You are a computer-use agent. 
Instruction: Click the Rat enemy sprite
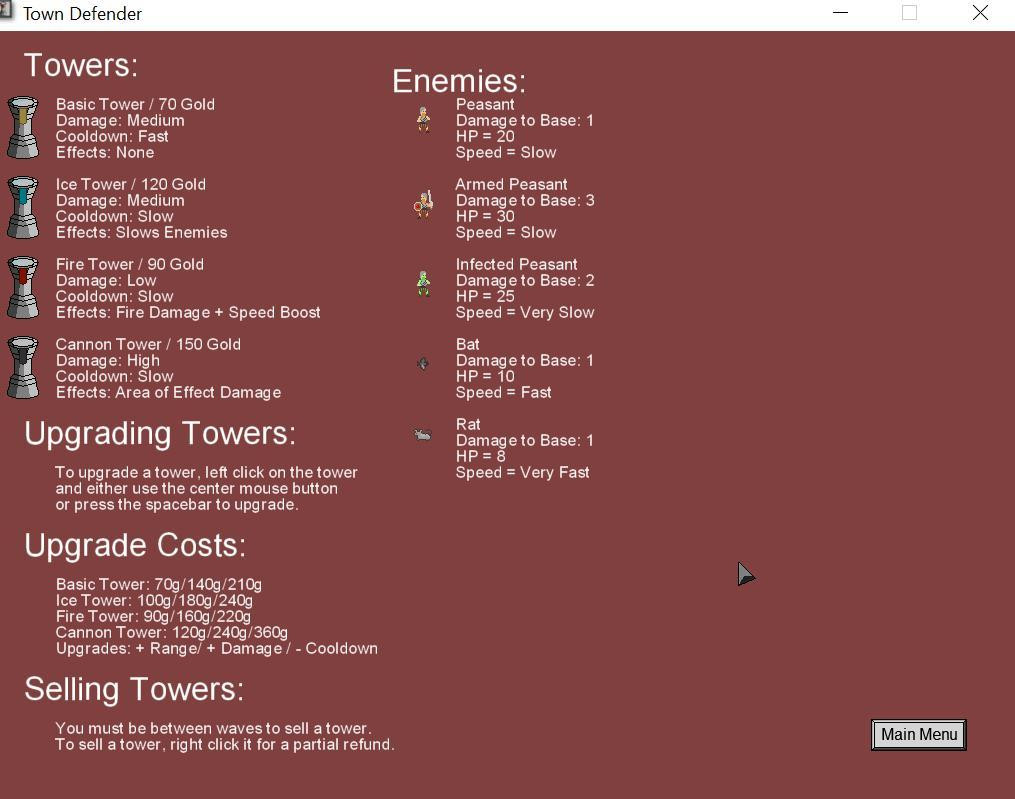coord(423,434)
